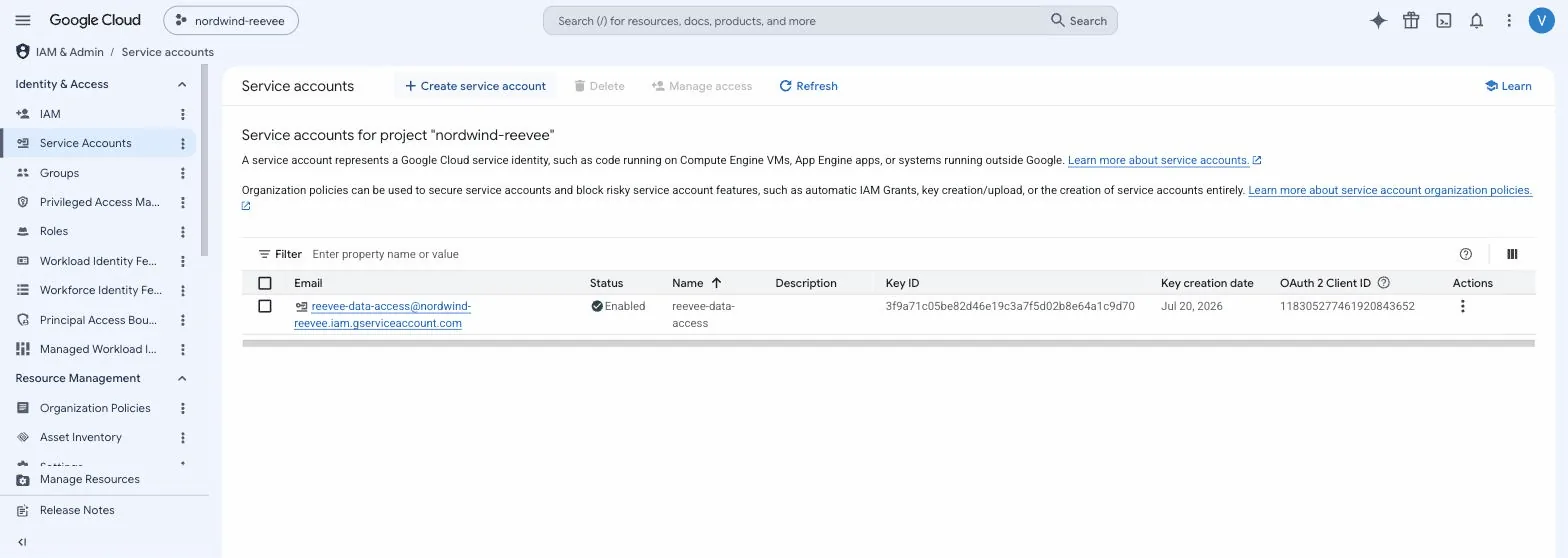Select the reevee-data-access row checkbox
Screen dimensions: 1568x558
(265, 306)
